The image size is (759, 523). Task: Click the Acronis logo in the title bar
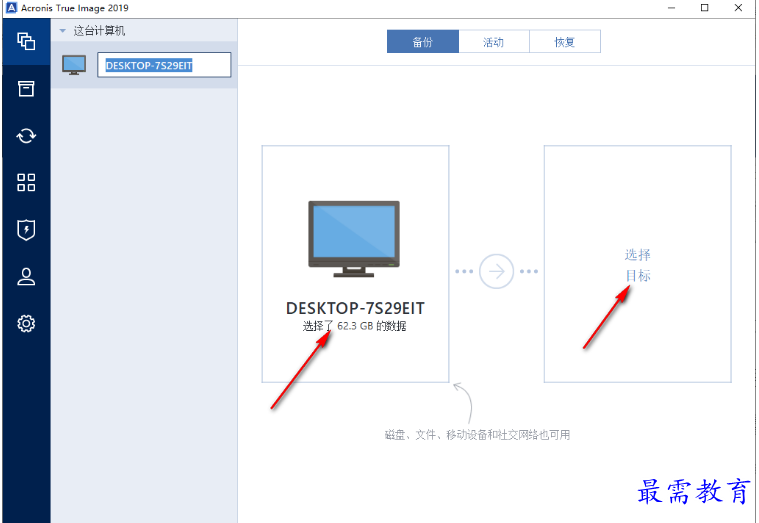(x=11, y=8)
